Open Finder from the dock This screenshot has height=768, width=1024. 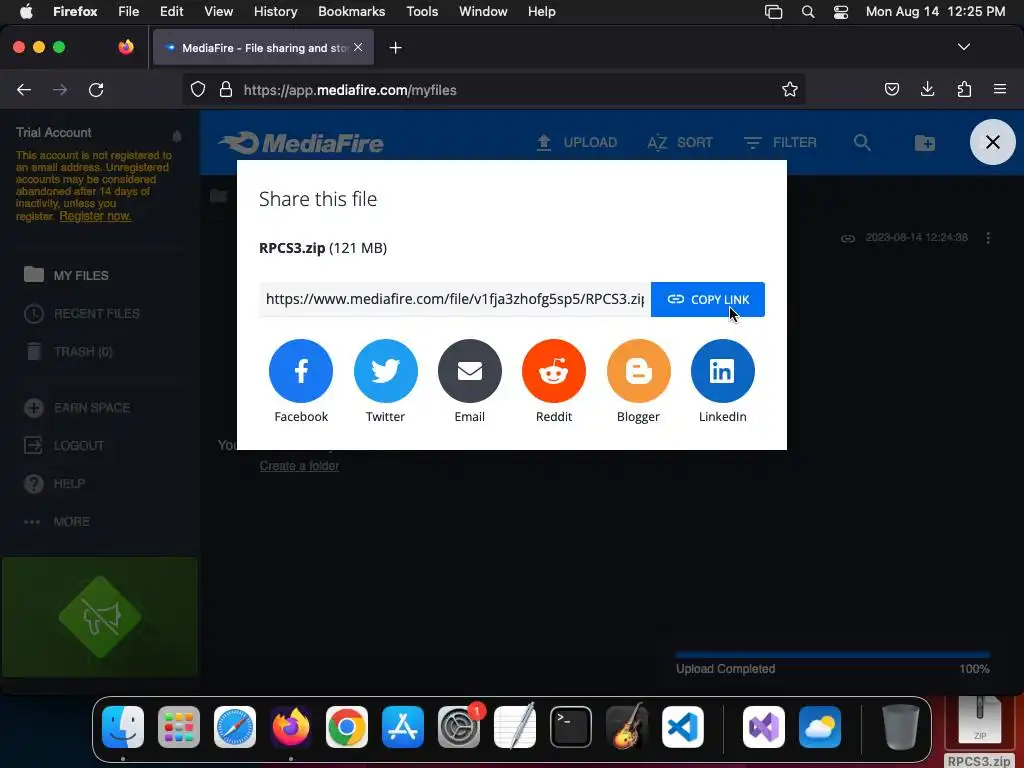click(123, 727)
